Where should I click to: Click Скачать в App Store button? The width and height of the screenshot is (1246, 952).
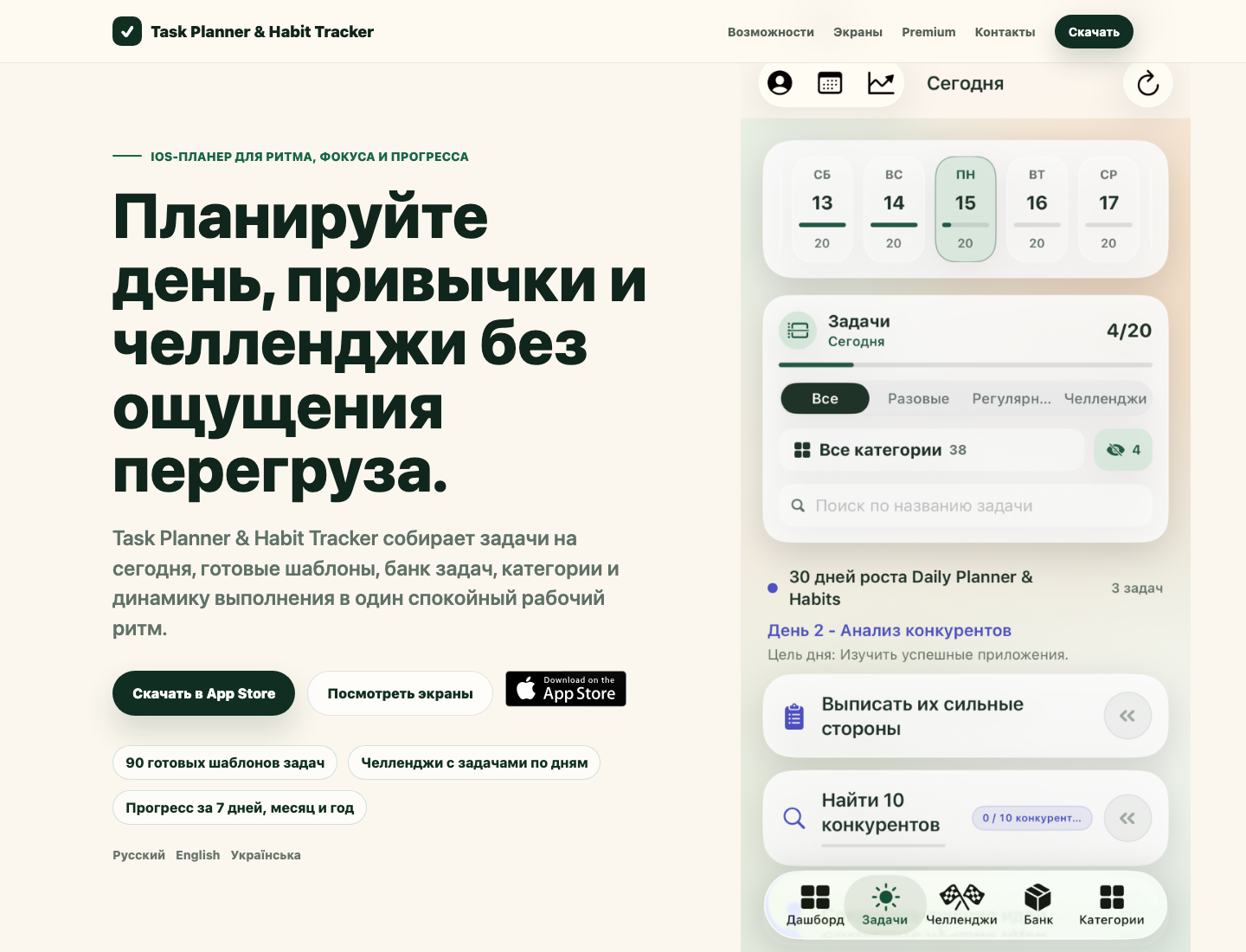(203, 693)
